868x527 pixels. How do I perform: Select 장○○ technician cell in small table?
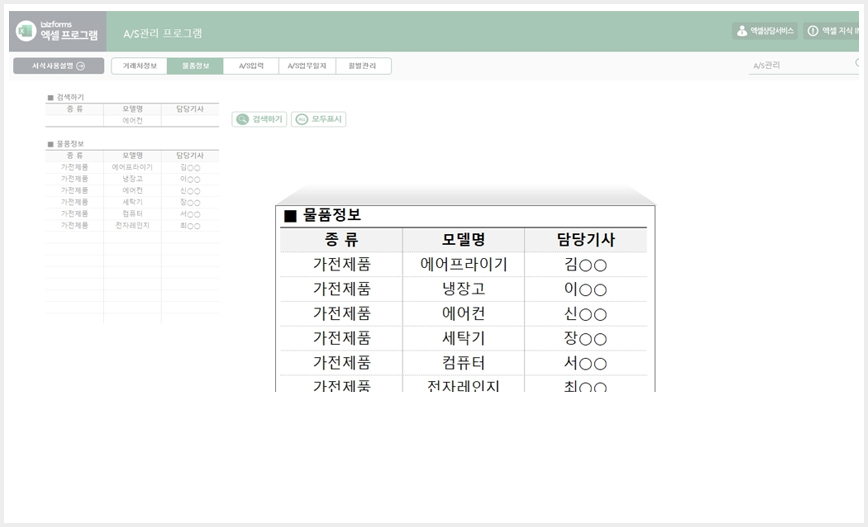(x=190, y=202)
